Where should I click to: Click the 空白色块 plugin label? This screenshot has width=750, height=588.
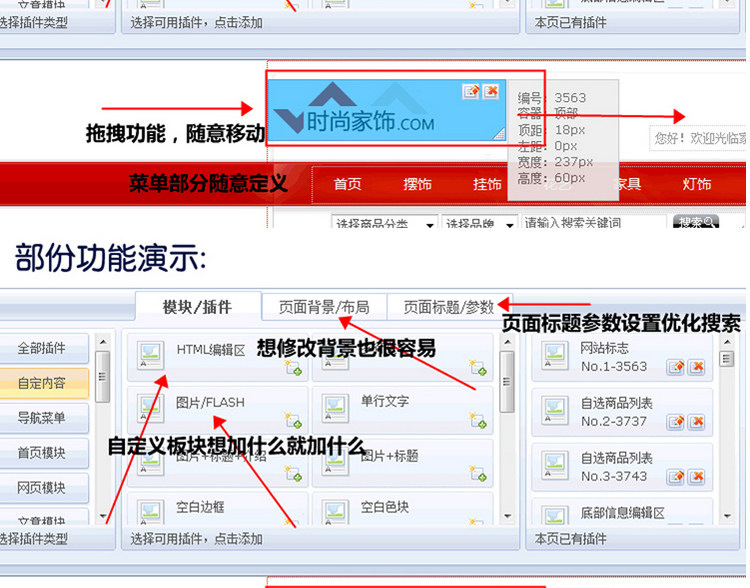point(385,507)
